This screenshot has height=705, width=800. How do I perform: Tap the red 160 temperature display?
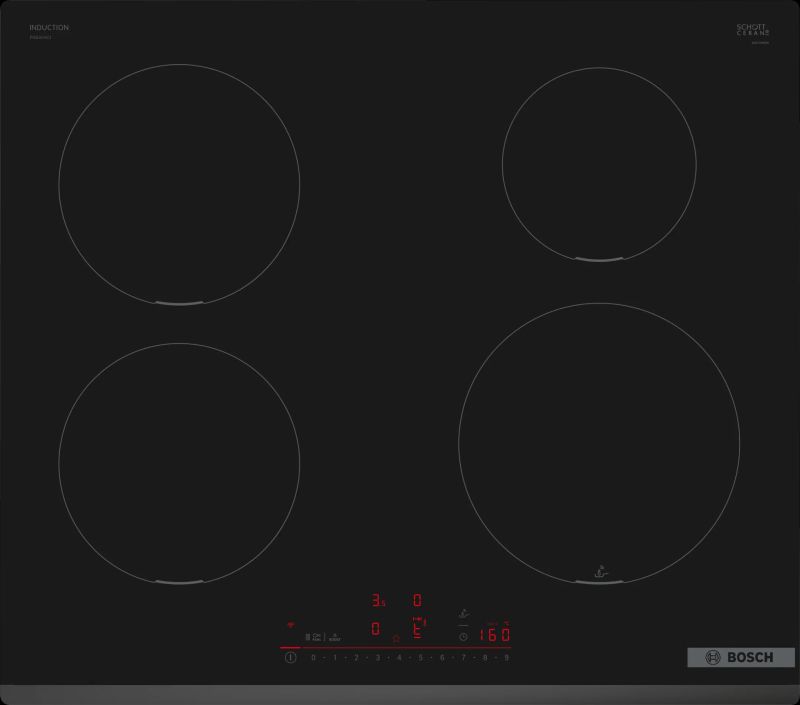pyautogui.click(x=494, y=635)
